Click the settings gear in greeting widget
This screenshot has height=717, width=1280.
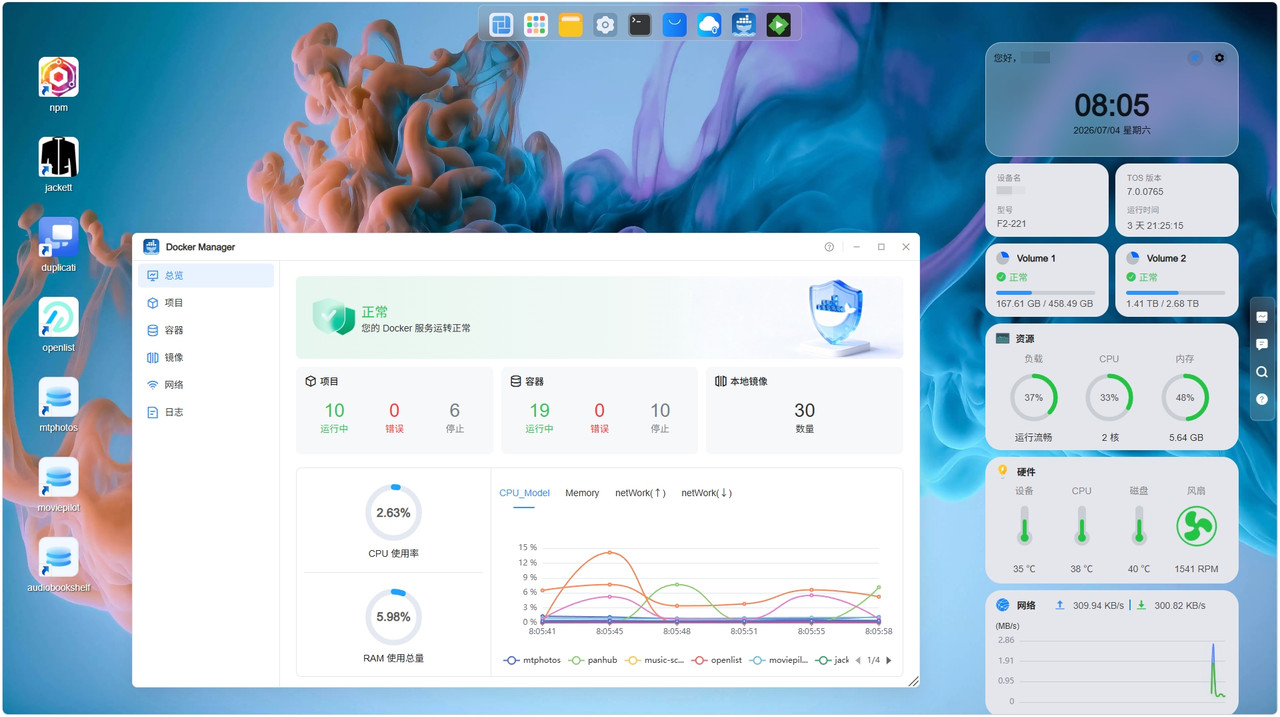click(1219, 58)
